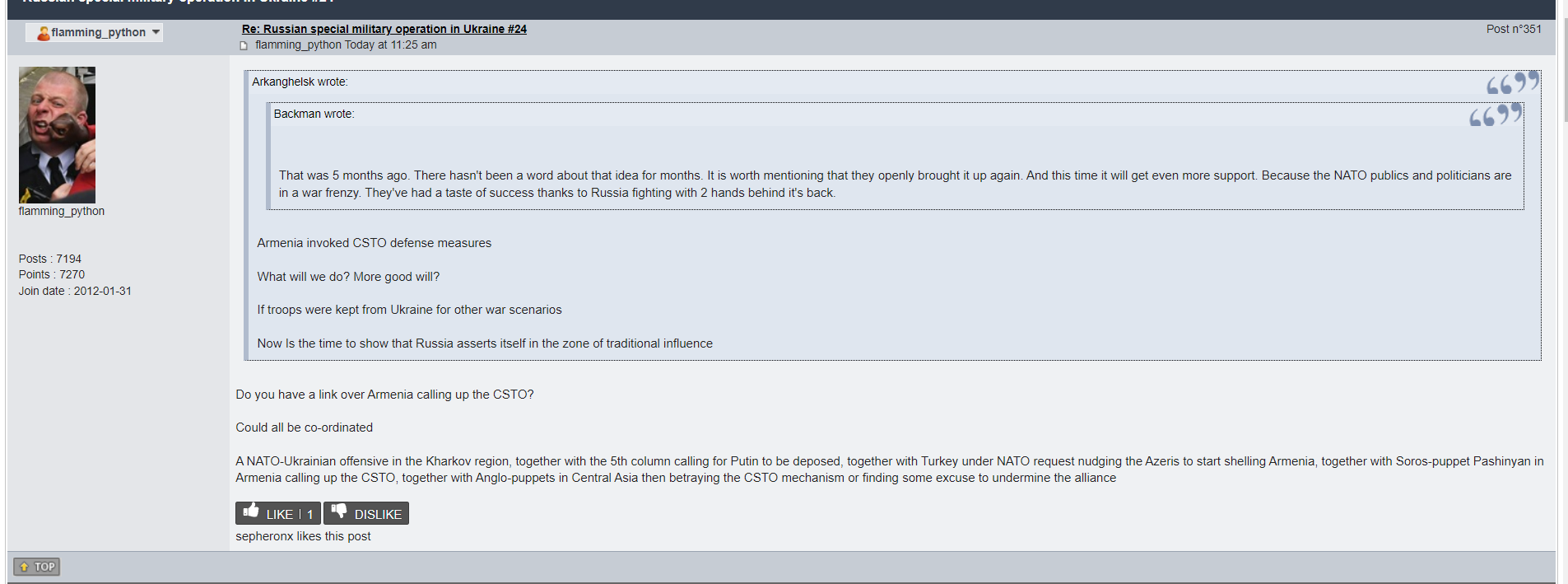Click the thumbs-down icon on DISLIKE button

point(339,511)
